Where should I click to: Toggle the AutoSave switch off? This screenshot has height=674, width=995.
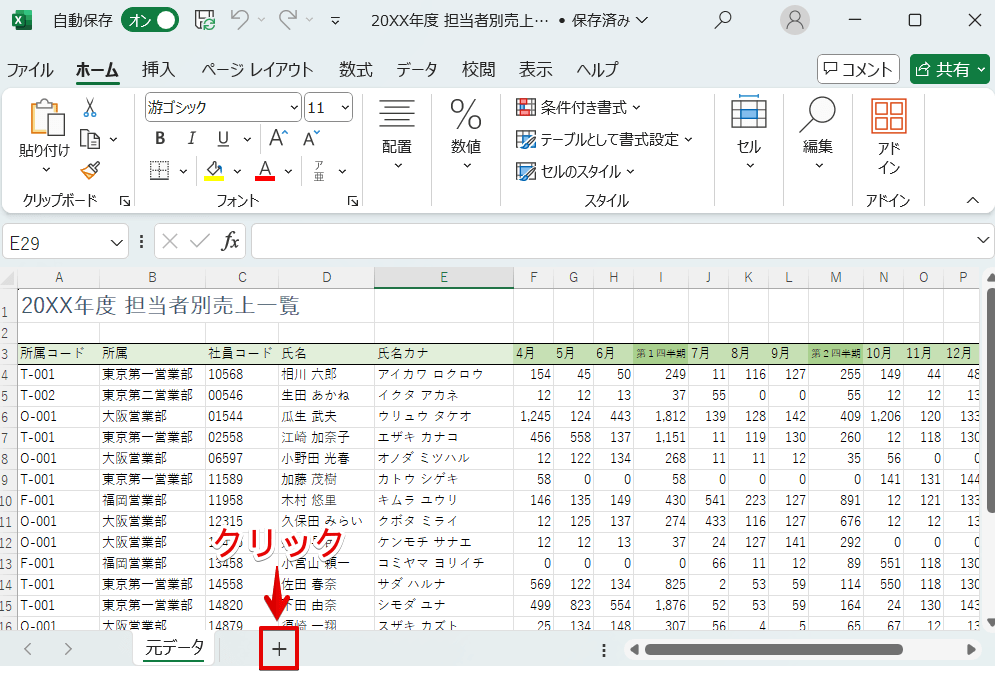pos(150,20)
